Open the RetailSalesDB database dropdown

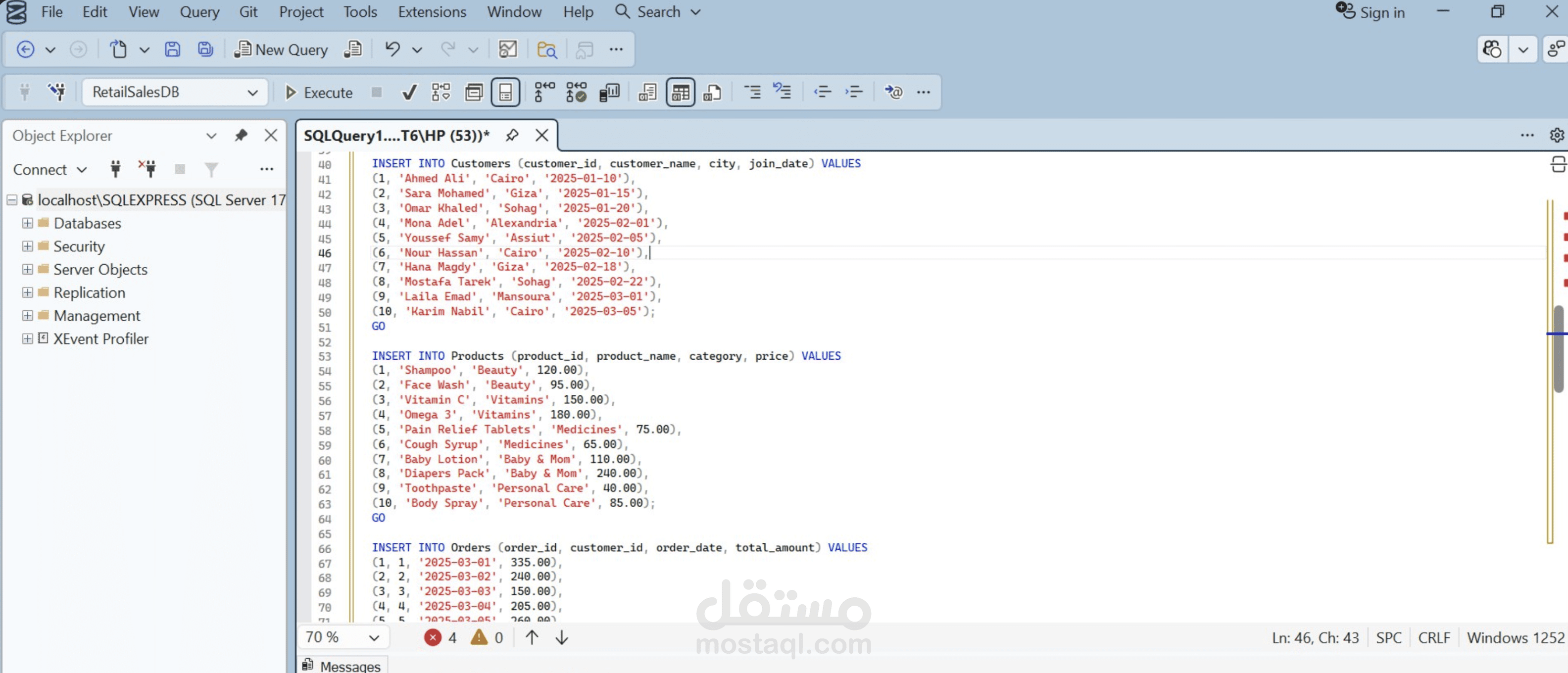pyautogui.click(x=252, y=93)
